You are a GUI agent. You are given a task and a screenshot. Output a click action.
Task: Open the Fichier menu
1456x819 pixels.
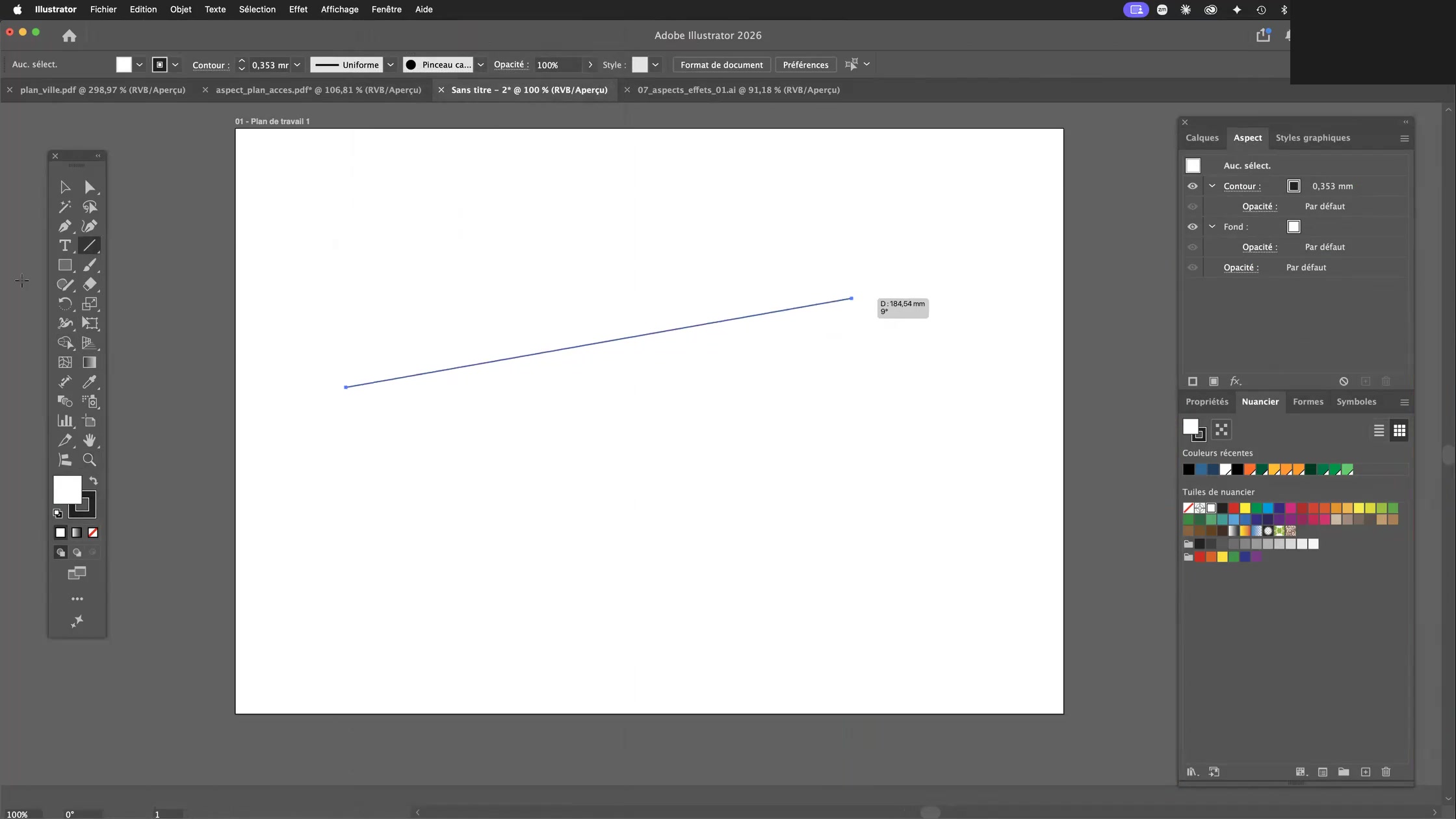[x=103, y=9]
